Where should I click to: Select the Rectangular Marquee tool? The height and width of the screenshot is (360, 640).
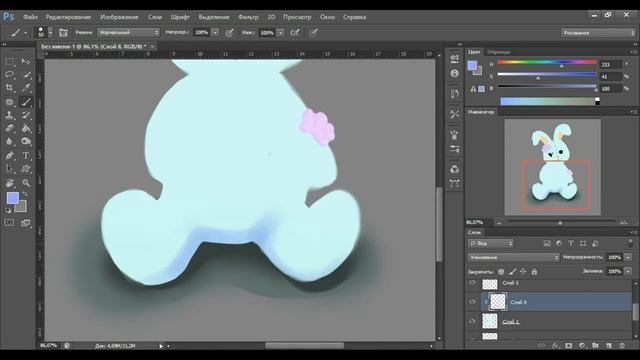coord(9,62)
